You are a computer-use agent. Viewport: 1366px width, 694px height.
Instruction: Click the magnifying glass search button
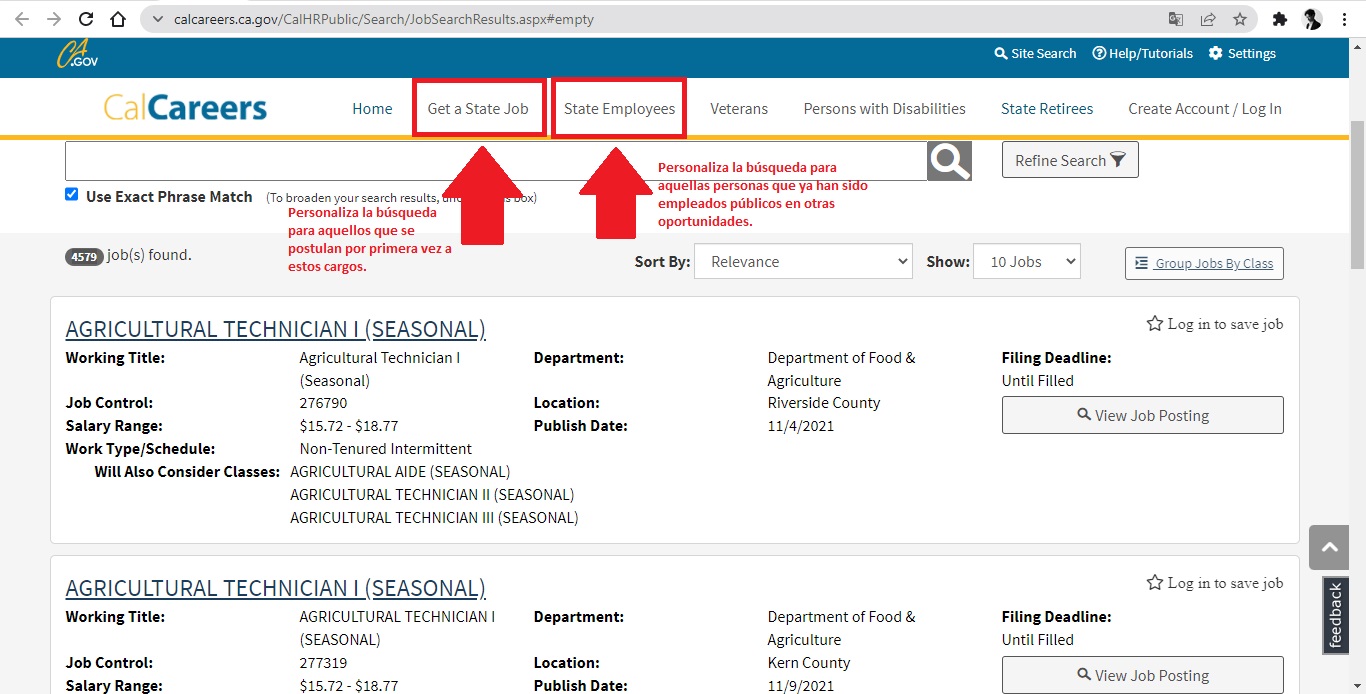949,161
